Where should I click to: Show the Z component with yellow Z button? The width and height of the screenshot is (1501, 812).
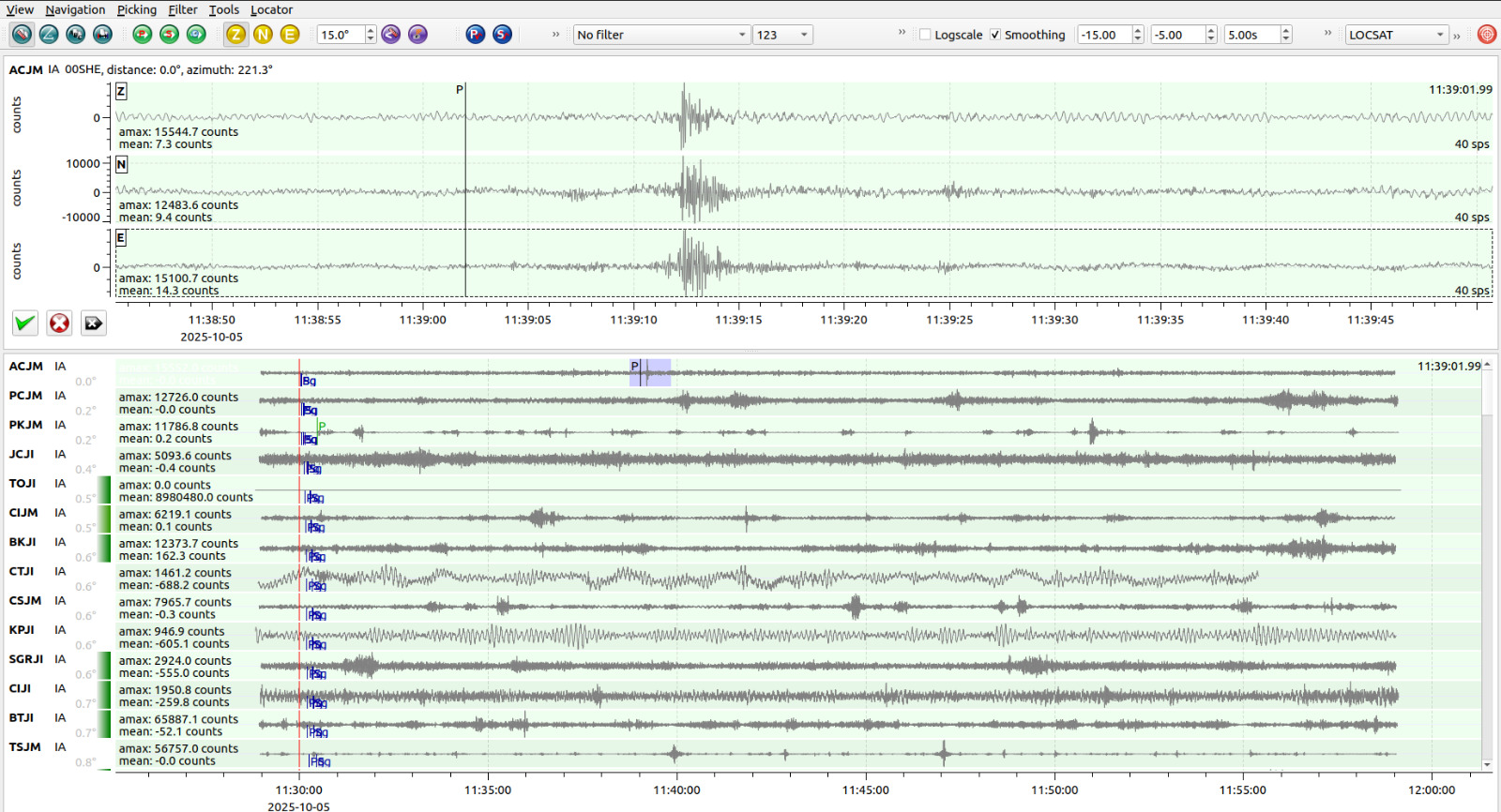235,35
